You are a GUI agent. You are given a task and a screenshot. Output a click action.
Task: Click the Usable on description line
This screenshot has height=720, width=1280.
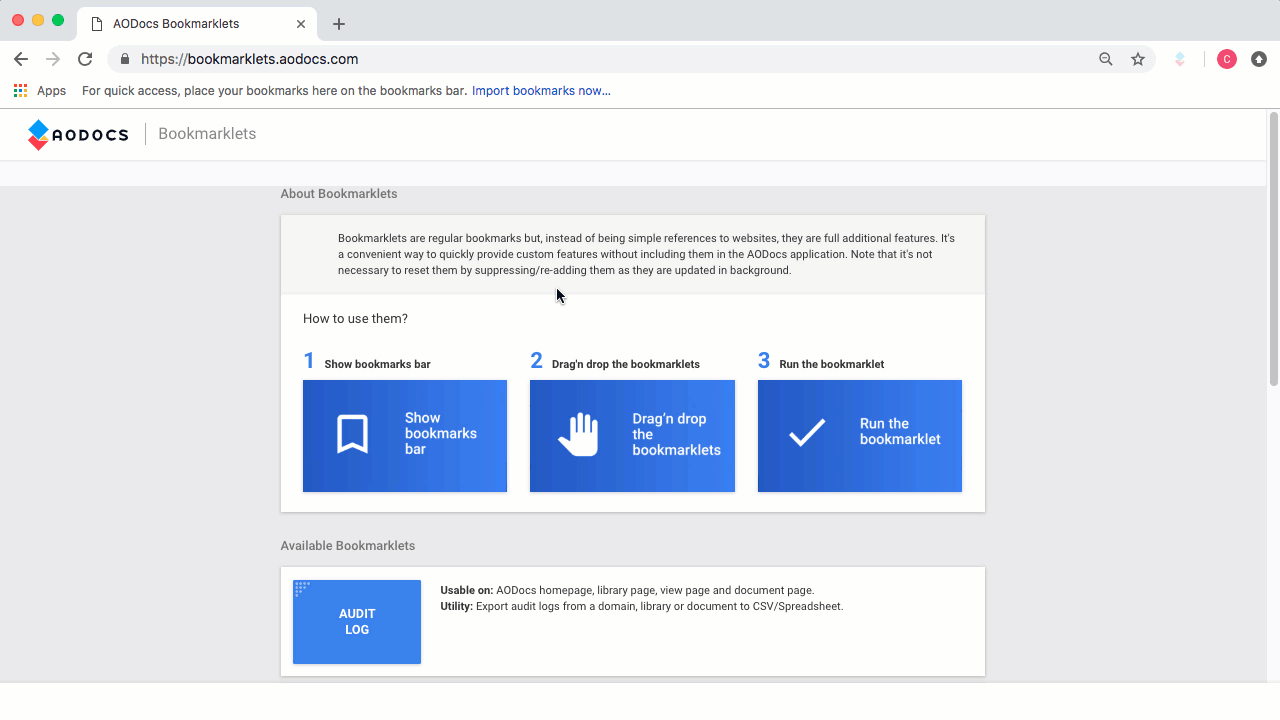[x=627, y=590]
